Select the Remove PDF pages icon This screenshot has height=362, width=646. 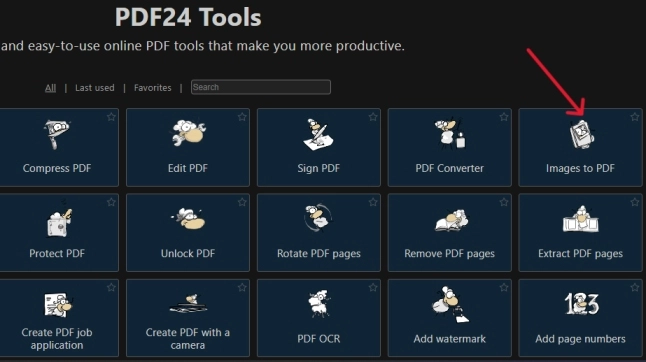click(x=452, y=220)
